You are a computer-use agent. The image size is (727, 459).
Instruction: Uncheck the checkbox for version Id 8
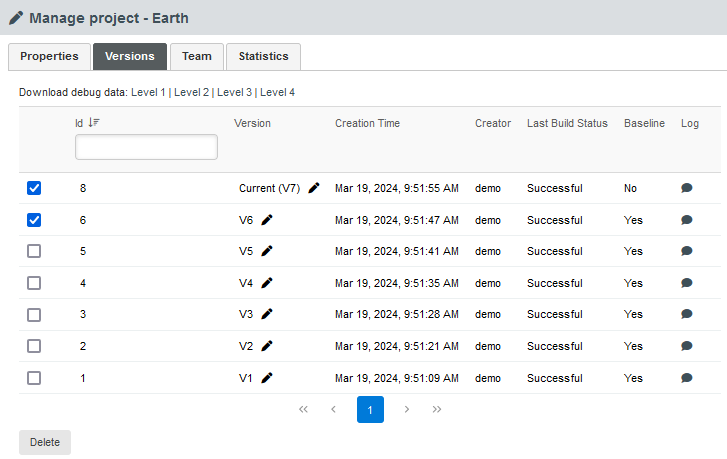pos(34,188)
